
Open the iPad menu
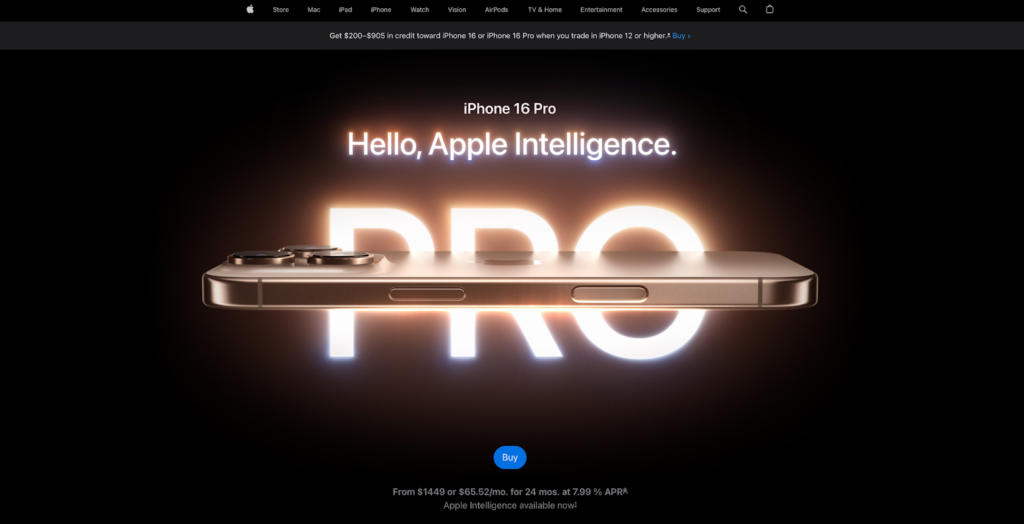click(345, 10)
